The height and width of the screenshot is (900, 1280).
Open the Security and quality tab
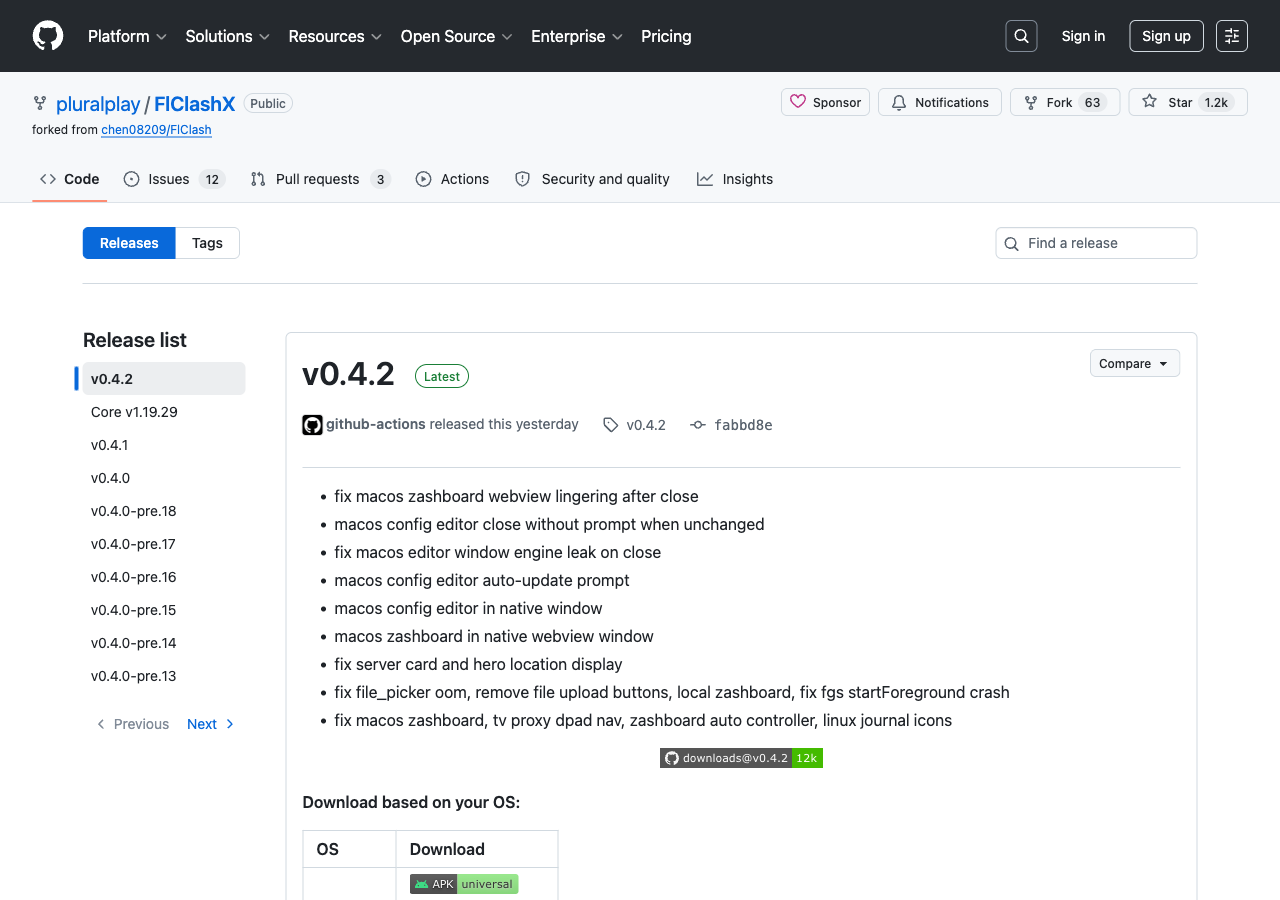pyautogui.click(x=592, y=179)
